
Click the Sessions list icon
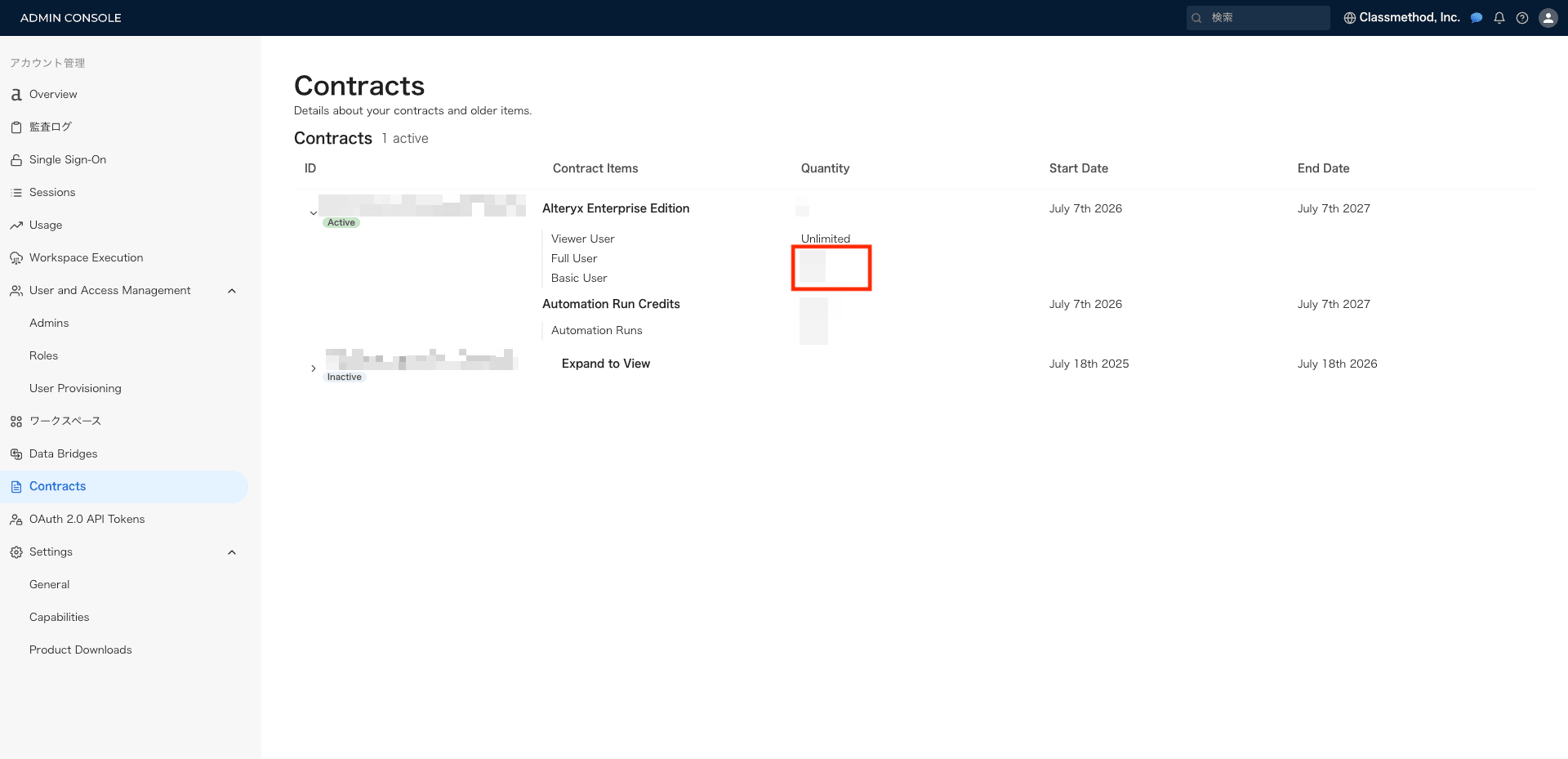16,193
